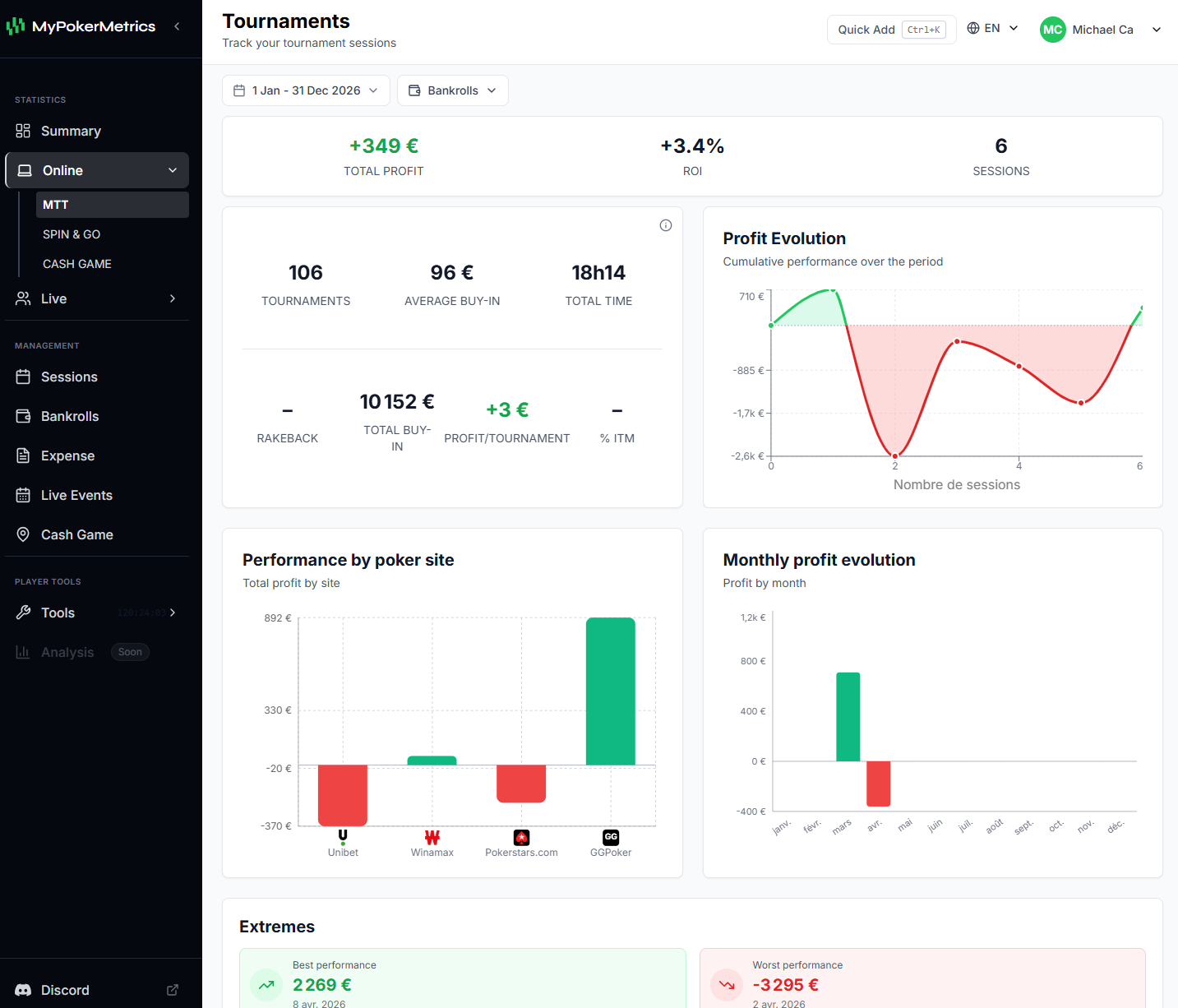Open the Bankrolls wallet icon
The height and width of the screenshot is (1008, 1178).
pos(24,416)
